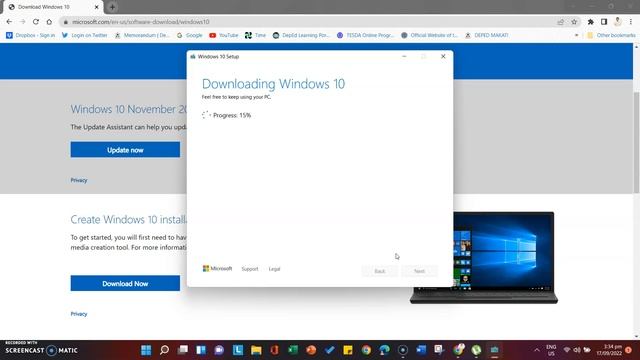This screenshot has height=360, width=640.
Task: Open taskbar Search
Action: (x=164, y=350)
